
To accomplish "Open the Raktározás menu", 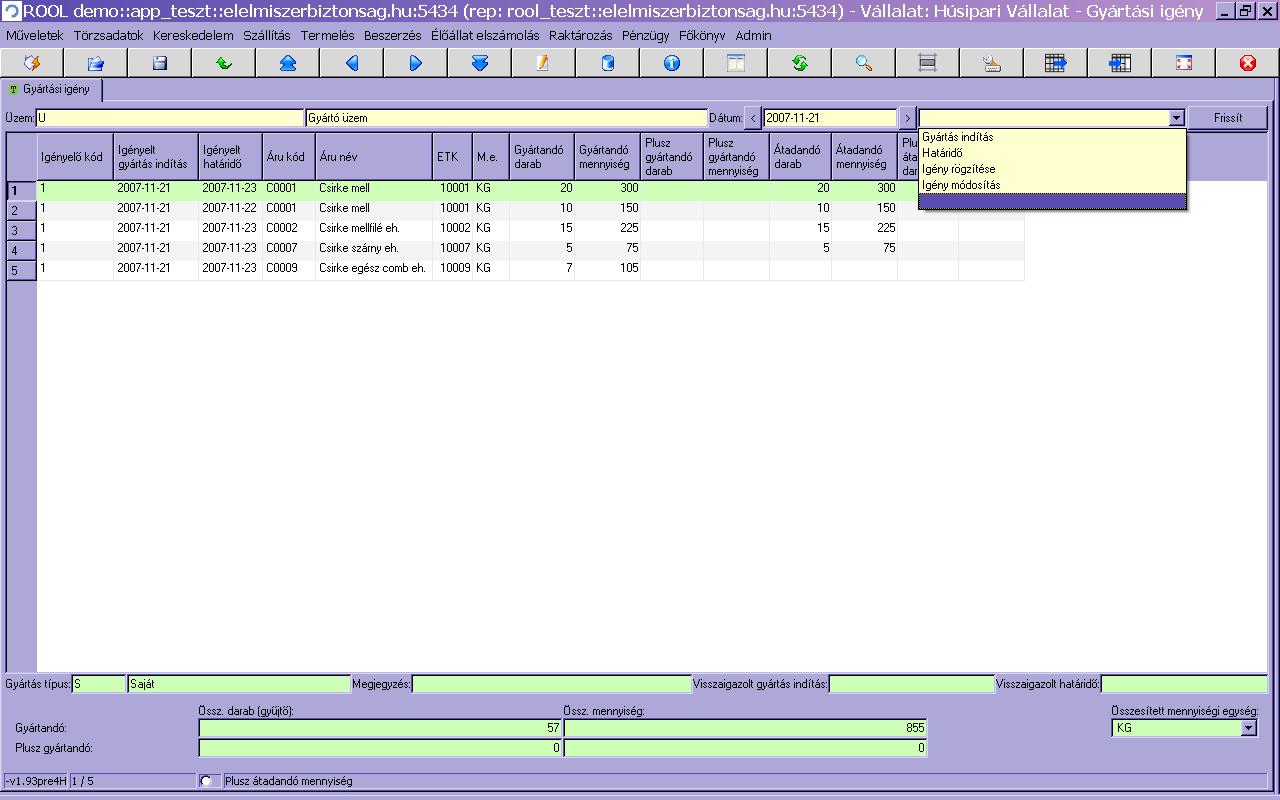I will tap(580, 35).
